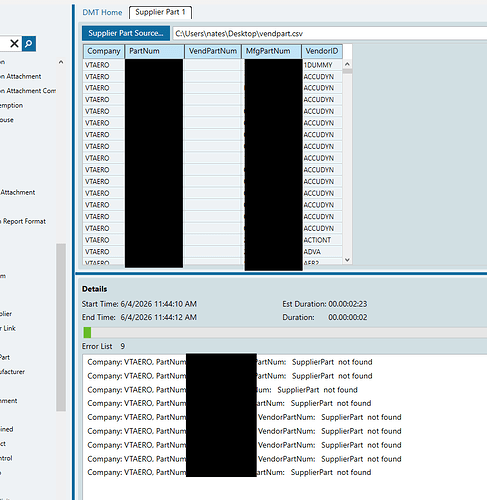Image resolution: width=487 pixels, height=500 pixels.
Task: Select the Supplier Part 1 tab
Action: (x=160, y=12)
